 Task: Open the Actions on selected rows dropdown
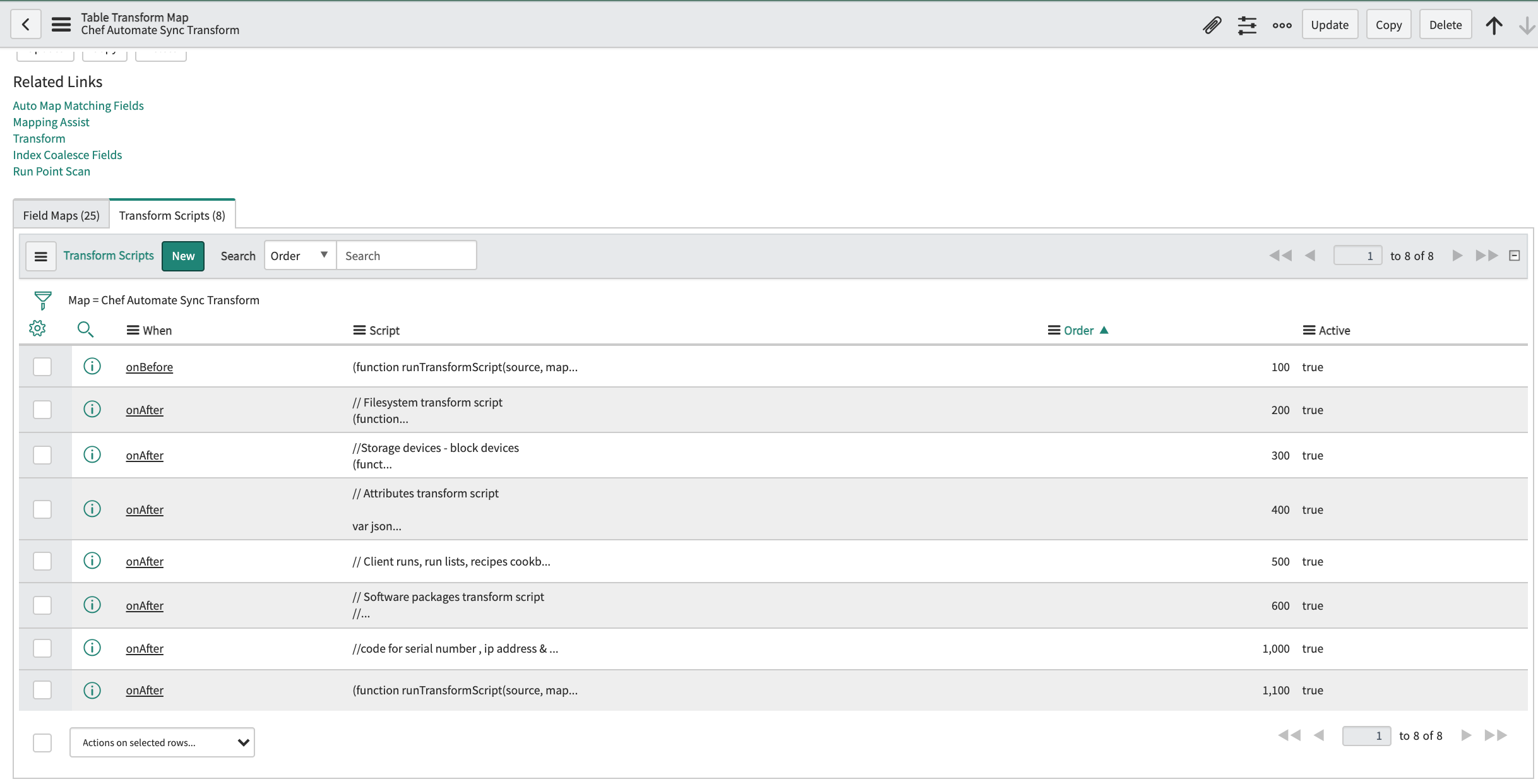[x=162, y=742]
